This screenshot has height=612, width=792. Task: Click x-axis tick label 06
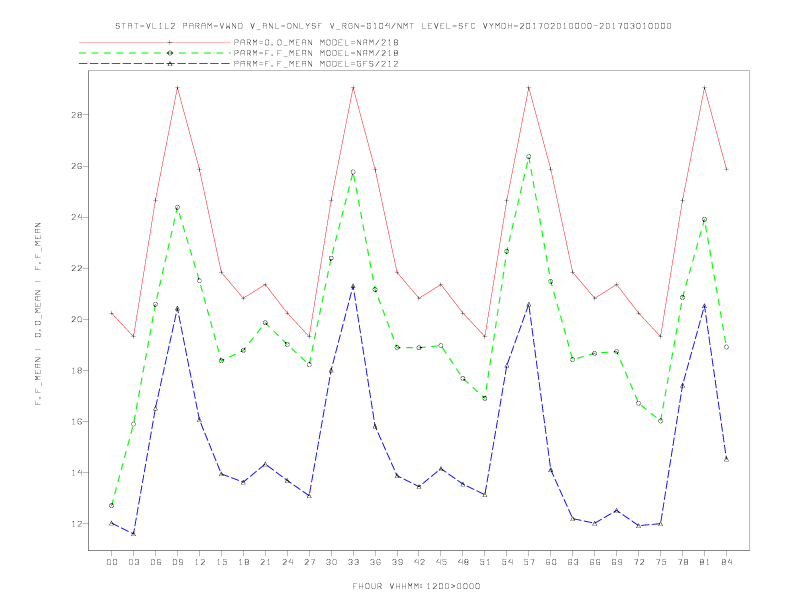156,562
